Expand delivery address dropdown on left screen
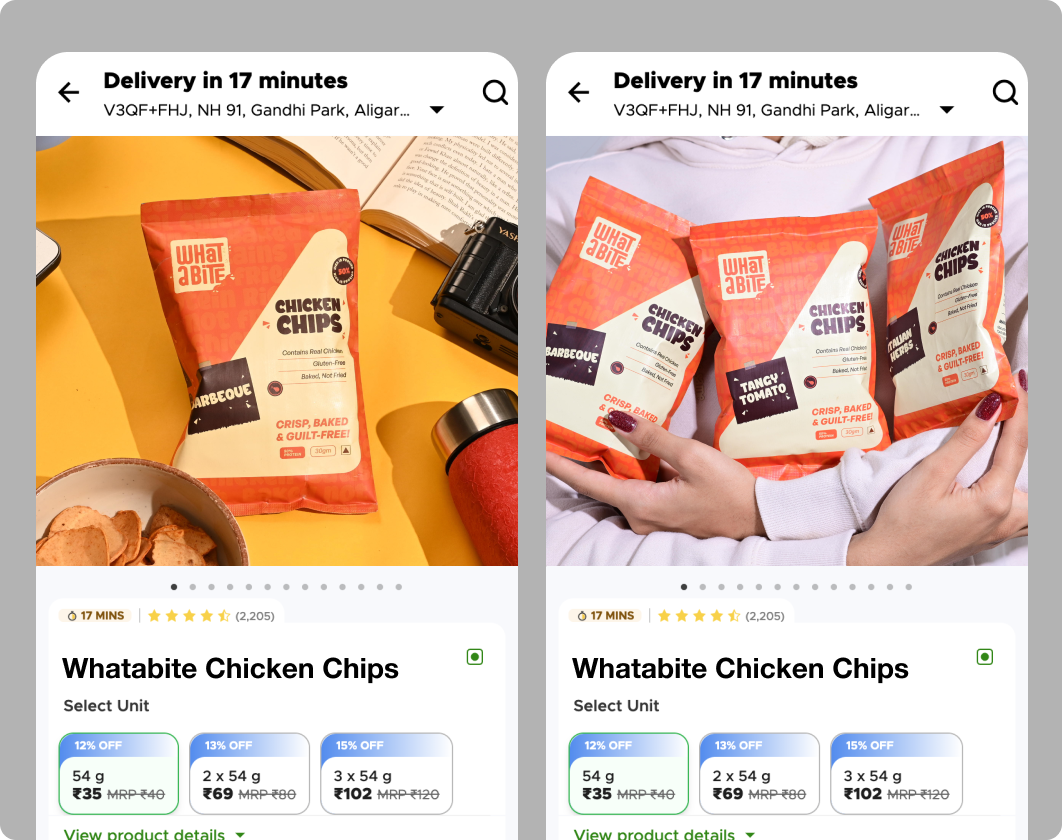Image resolution: width=1062 pixels, height=840 pixels. [437, 110]
